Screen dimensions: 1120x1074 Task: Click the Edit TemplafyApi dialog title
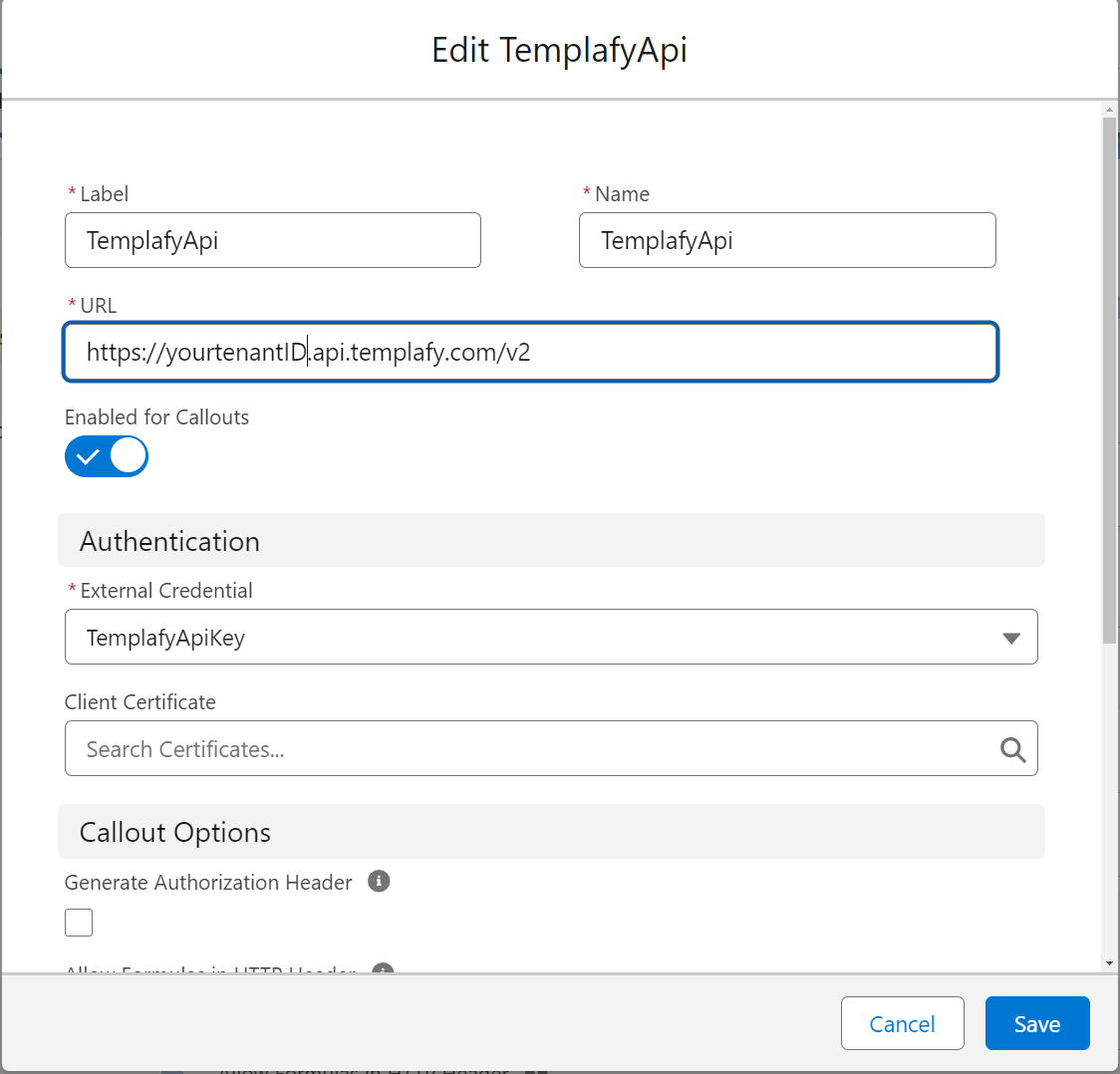coord(559,50)
